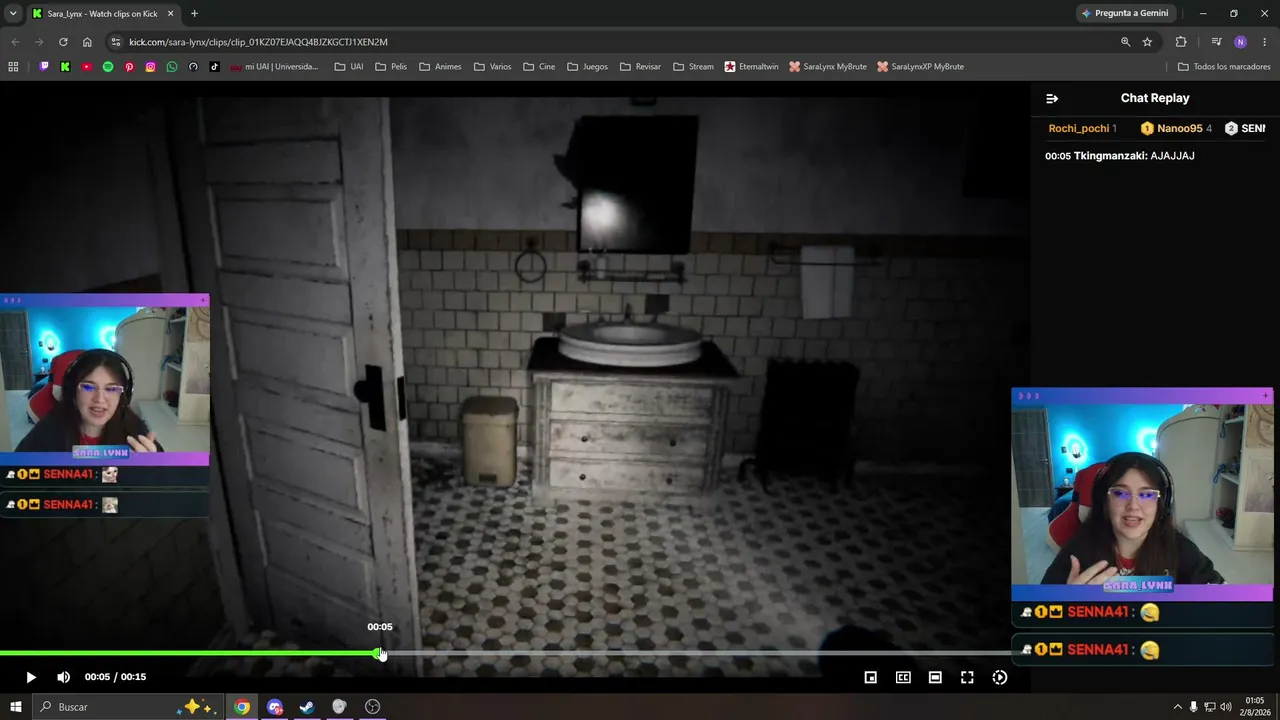The width and height of the screenshot is (1280, 720).
Task: Click the seek handle at 00:05
Action: (x=380, y=654)
